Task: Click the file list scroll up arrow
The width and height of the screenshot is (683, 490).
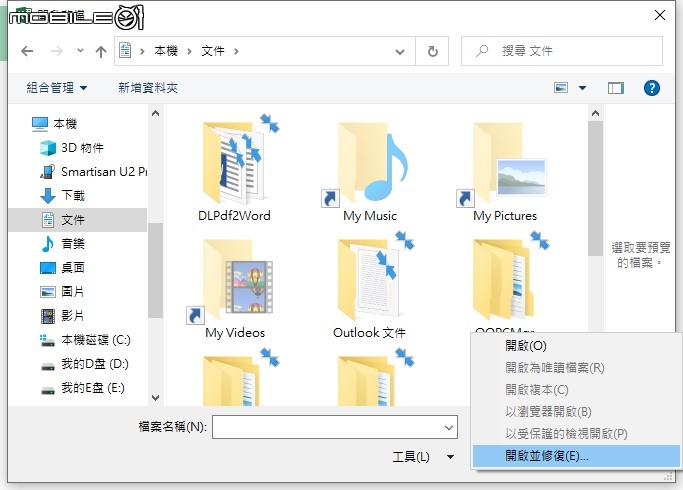Action: pyautogui.click(x=595, y=114)
